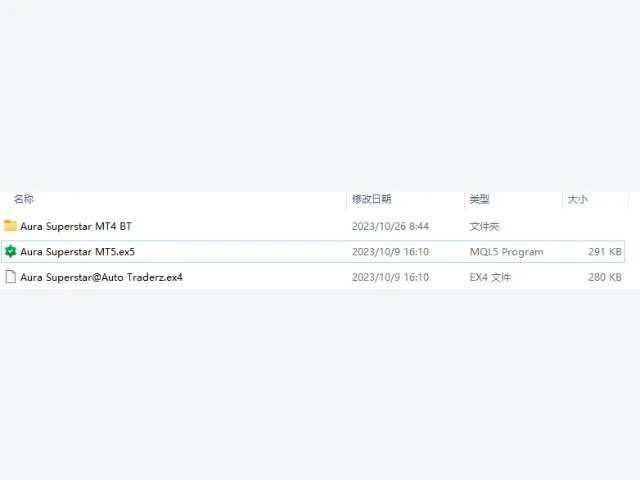
Task: Click the MQL5 Program type label
Action: [x=507, y=252]
